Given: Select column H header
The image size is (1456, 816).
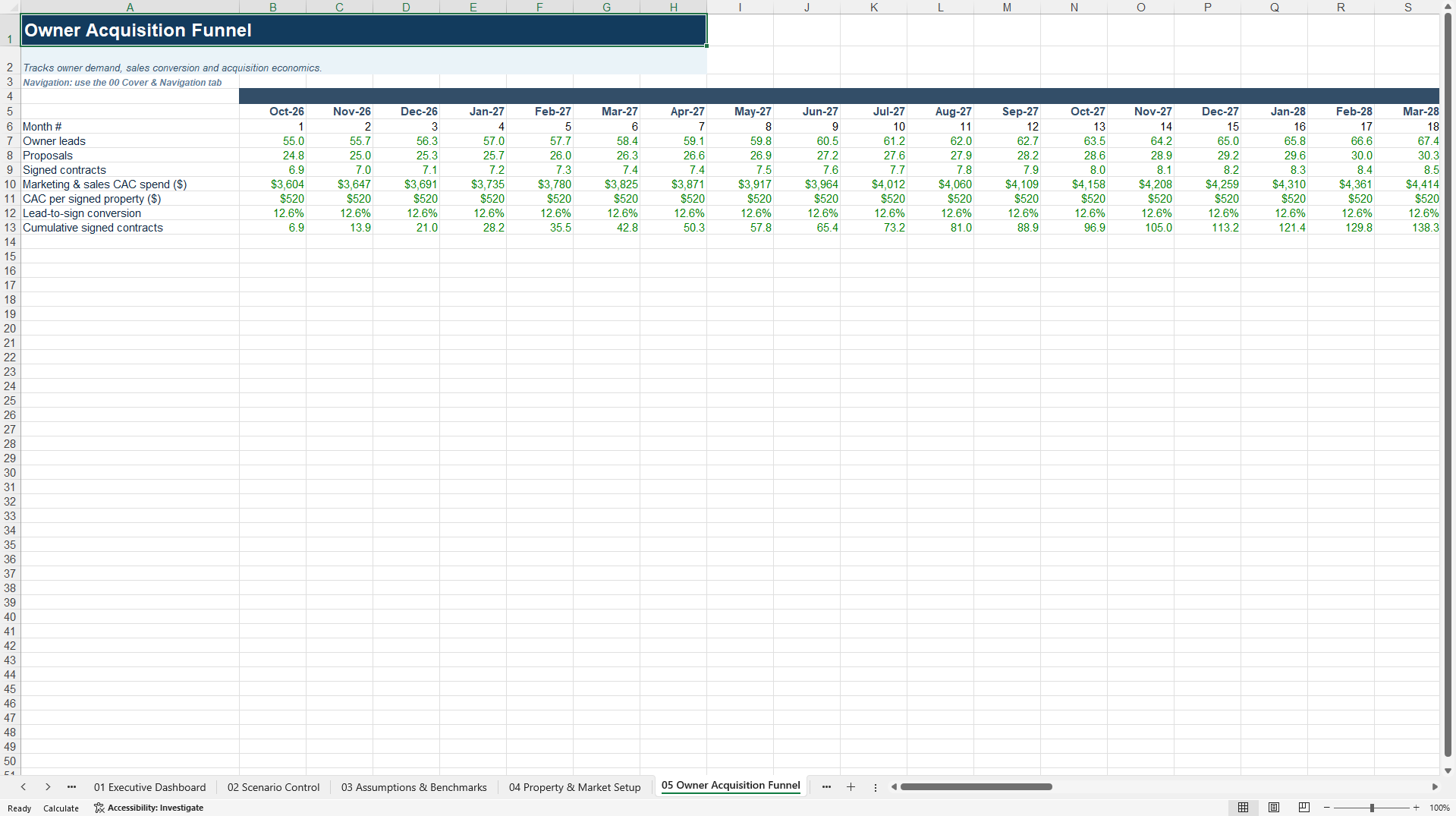Looking at the screenshot, I should pyautogui.click(x=673, y=7).
